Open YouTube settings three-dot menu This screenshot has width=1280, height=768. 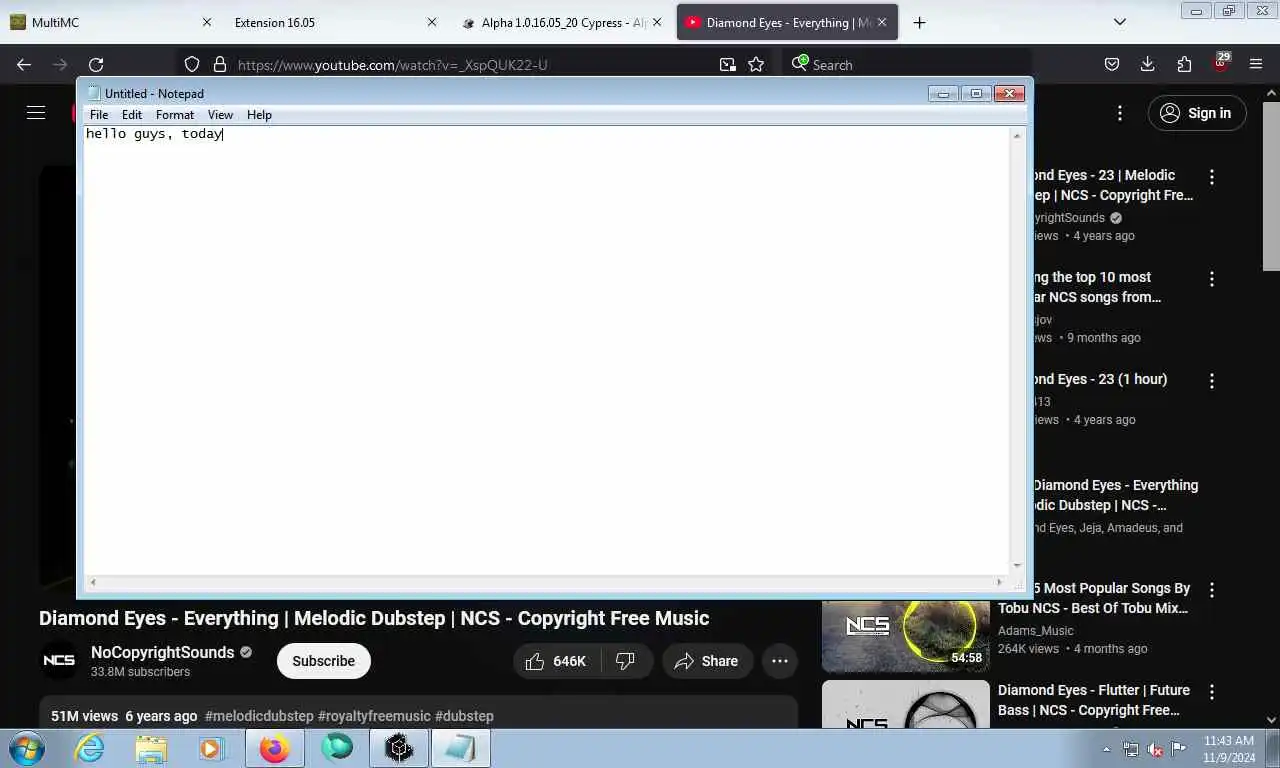point(1120,113)
